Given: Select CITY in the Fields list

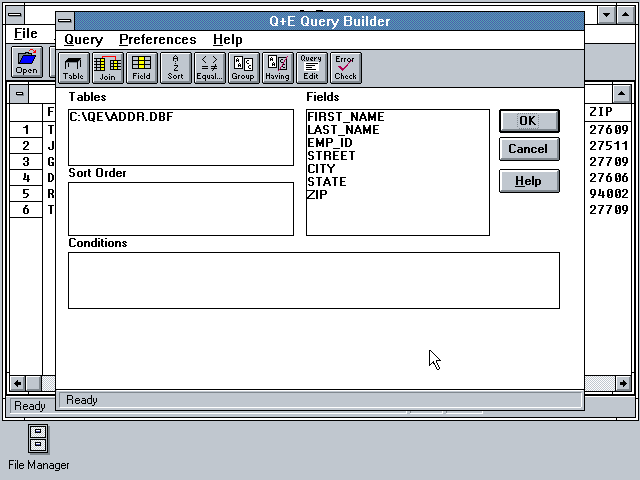Looking at the screenshot, I should click(x=398, y=169).
